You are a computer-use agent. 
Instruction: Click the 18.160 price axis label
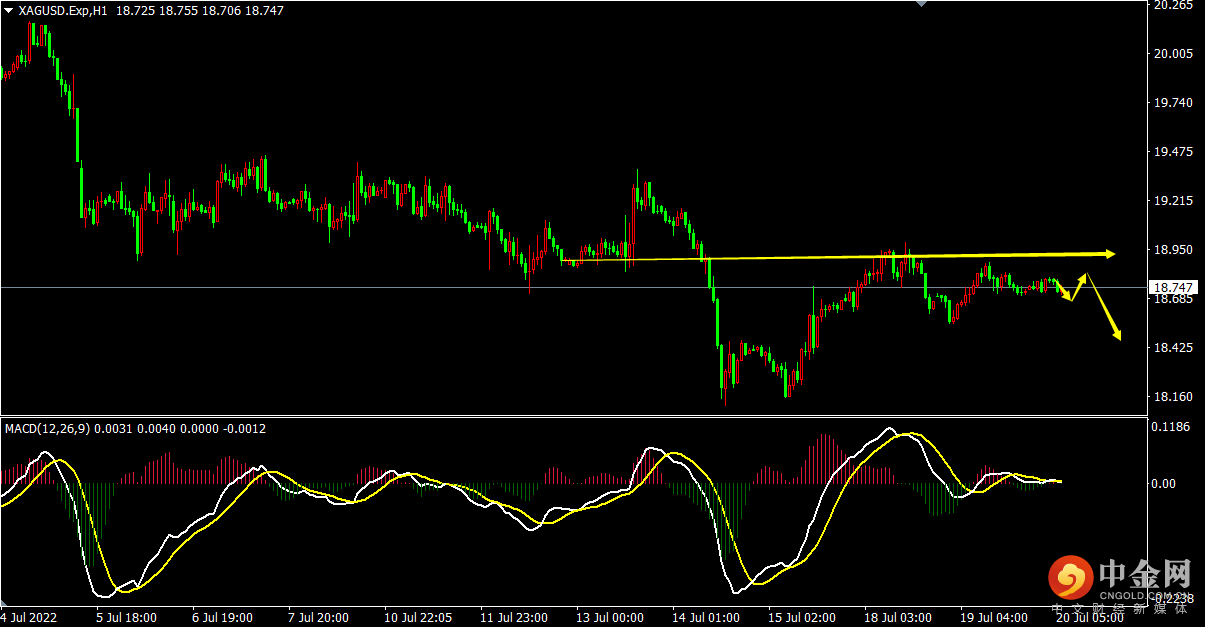1173,397
